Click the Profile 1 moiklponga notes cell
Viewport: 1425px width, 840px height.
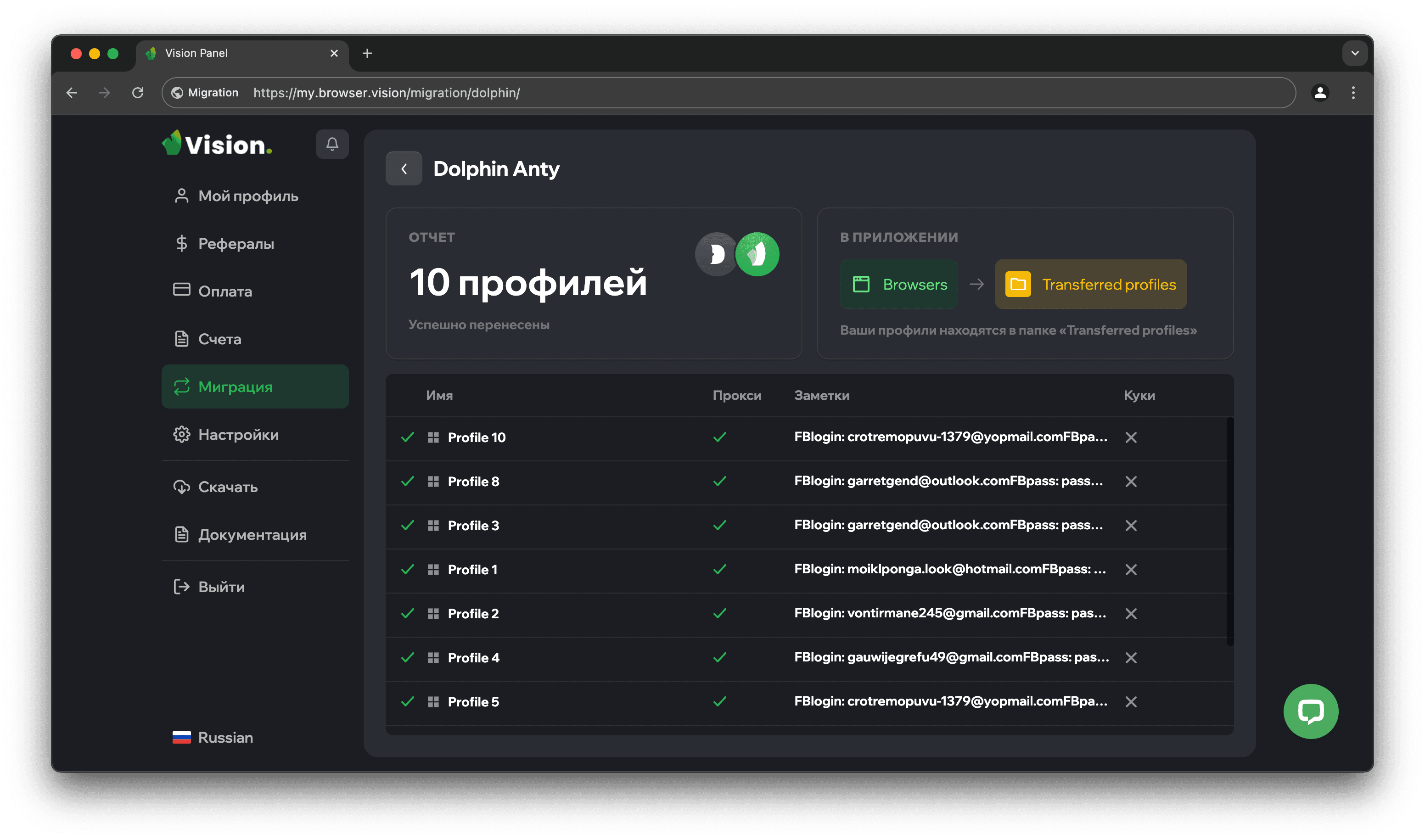pos(949,569)
